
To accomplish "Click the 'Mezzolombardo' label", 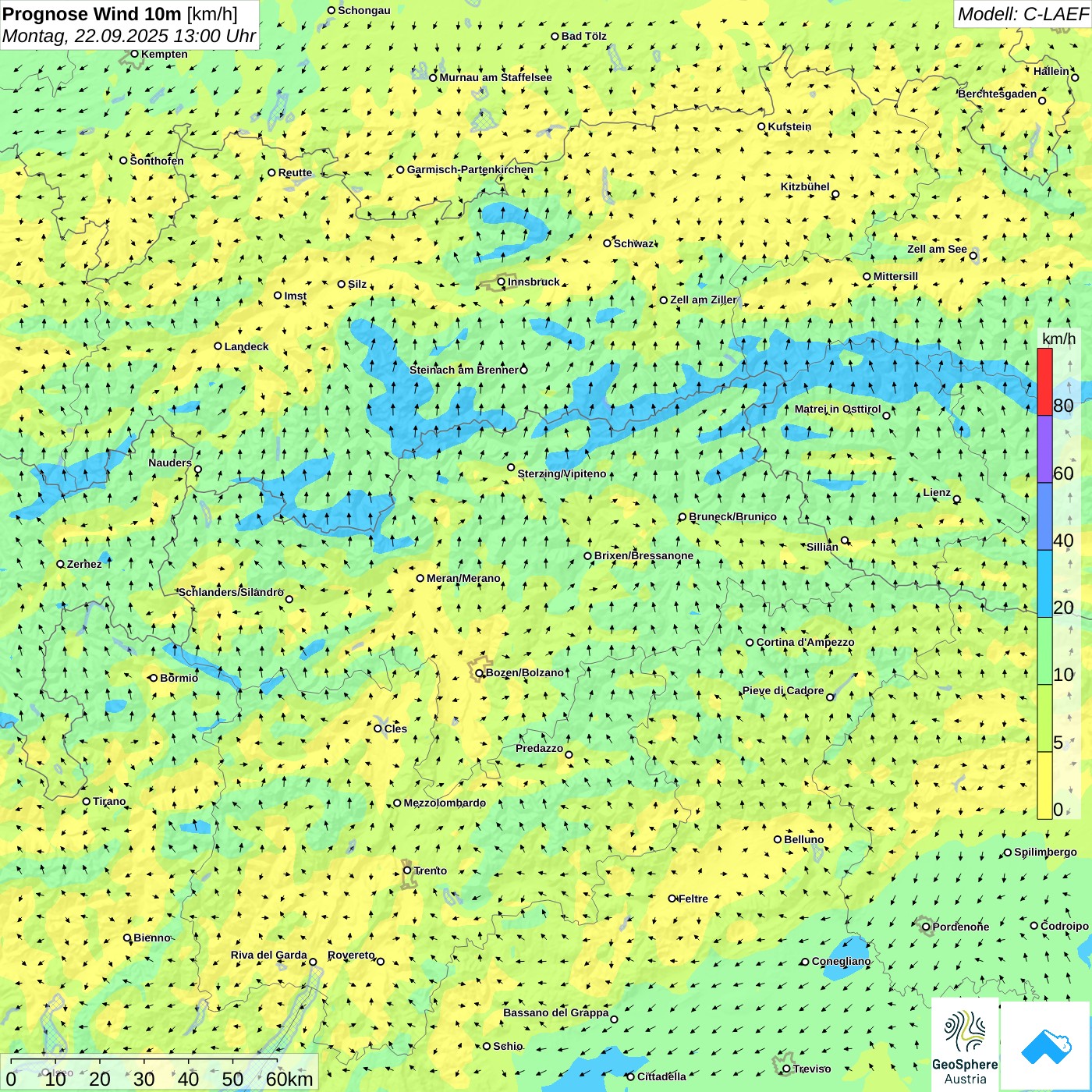I will 444,803.
